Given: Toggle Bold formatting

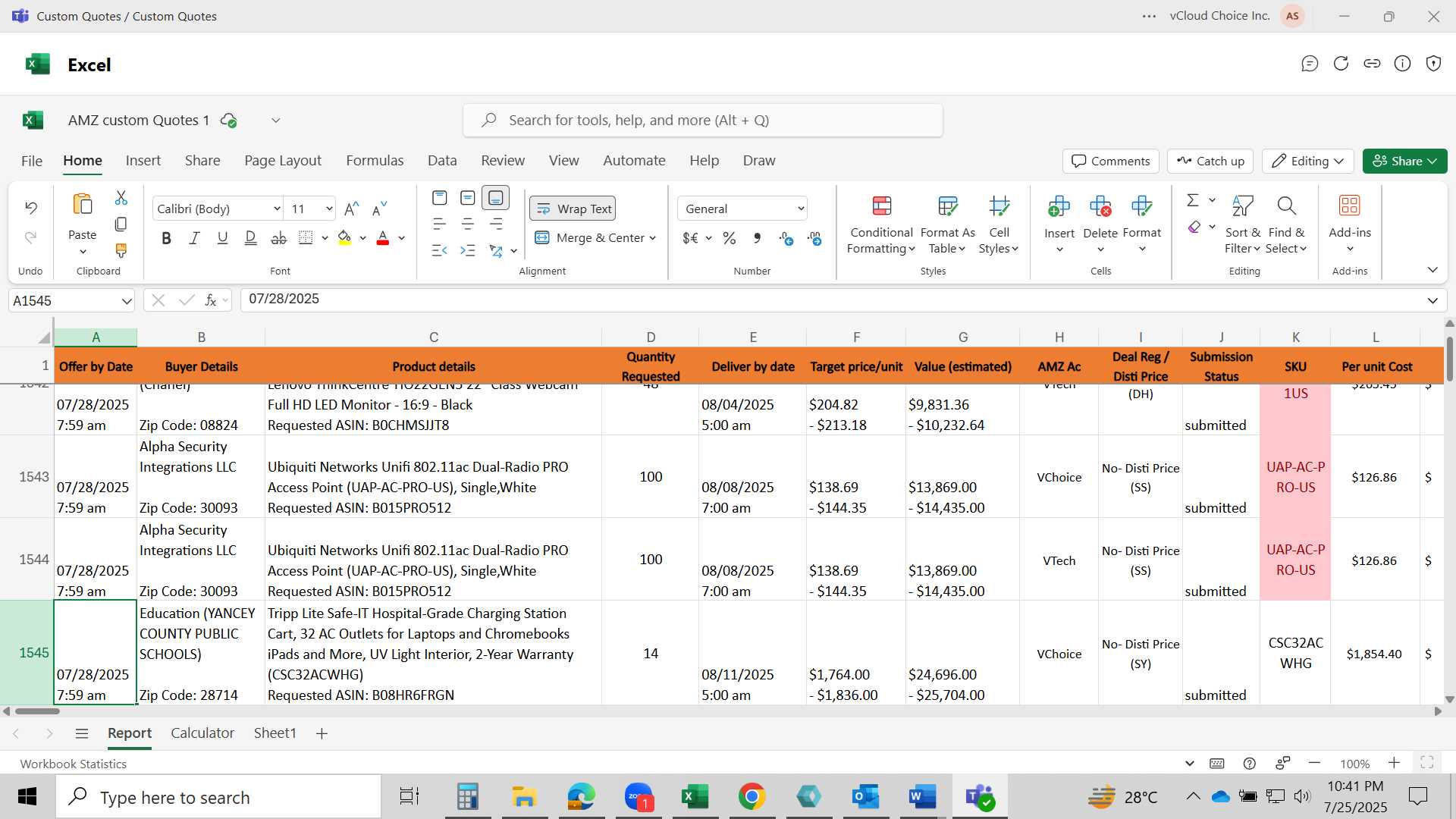Looking at the screenshot, I should tap(166, 239).
